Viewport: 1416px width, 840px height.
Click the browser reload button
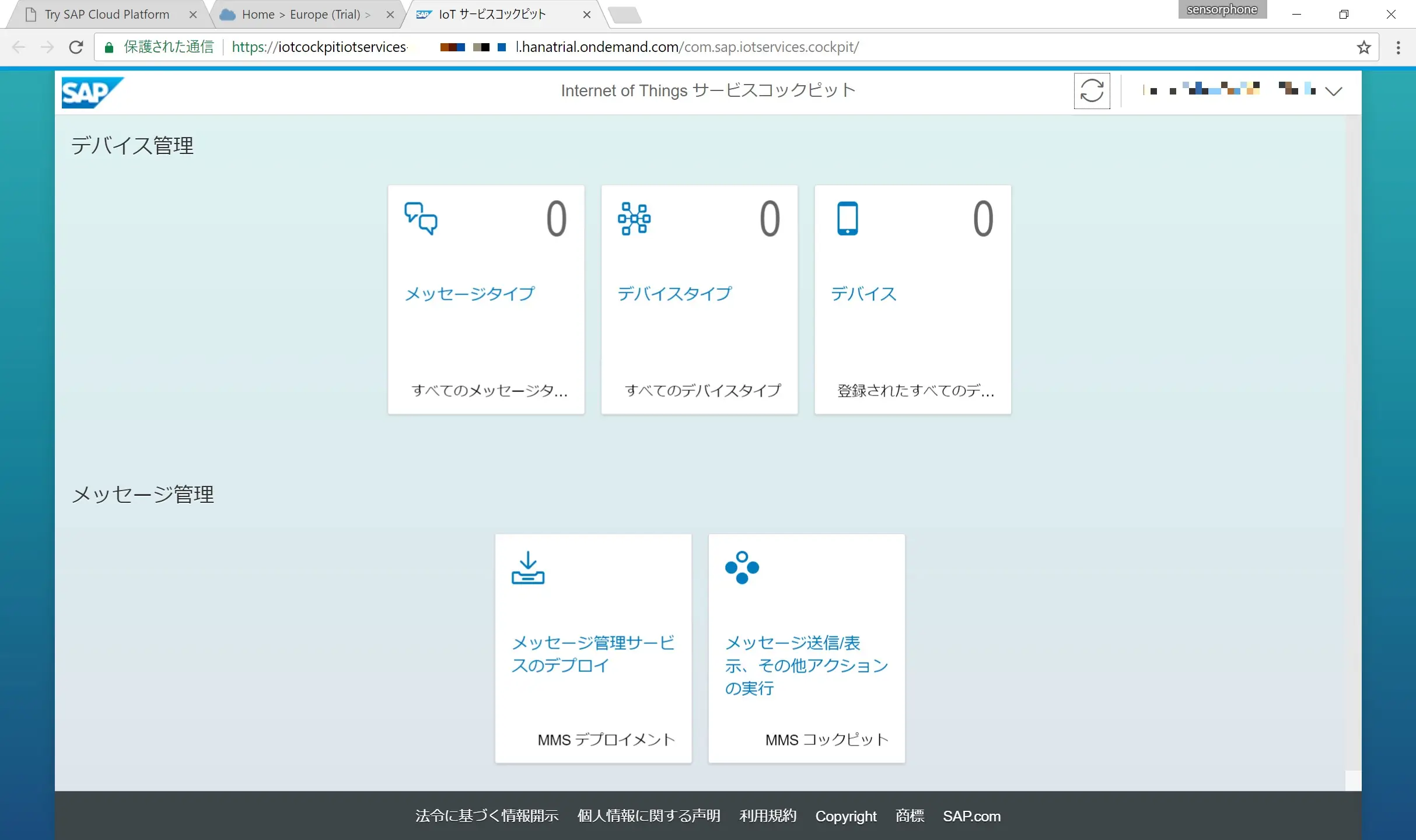(76, 47)
